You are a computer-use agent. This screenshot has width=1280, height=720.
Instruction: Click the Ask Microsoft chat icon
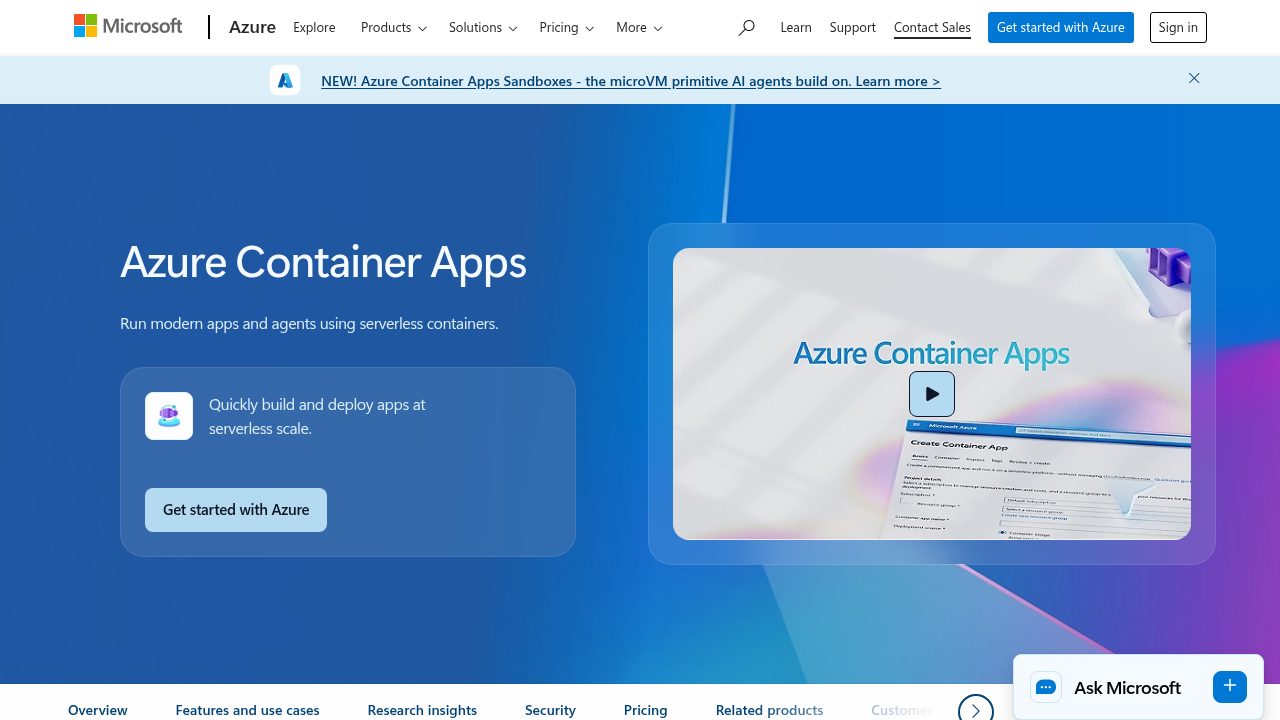[x=1046, y=687]
